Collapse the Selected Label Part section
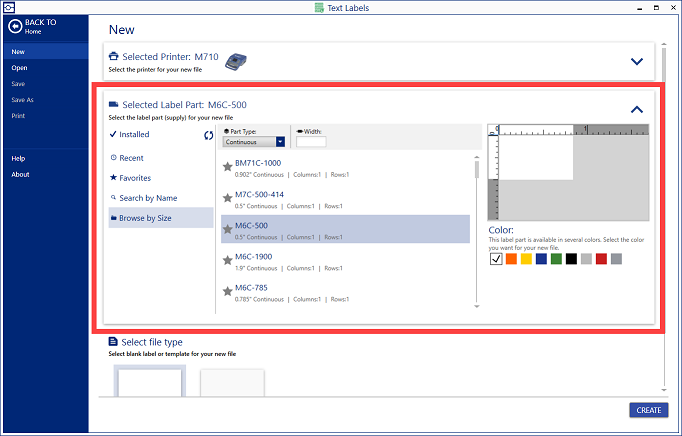 click(636, 110)
